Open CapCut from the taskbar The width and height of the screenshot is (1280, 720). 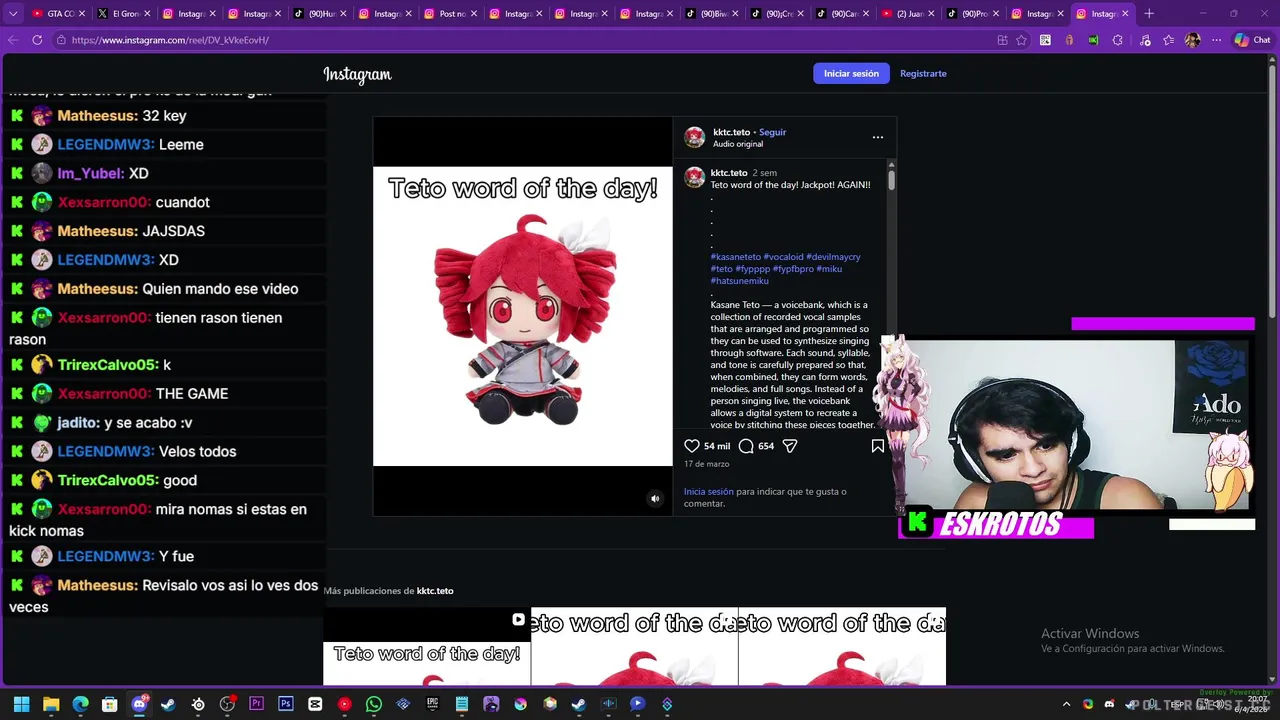point(315,704)
